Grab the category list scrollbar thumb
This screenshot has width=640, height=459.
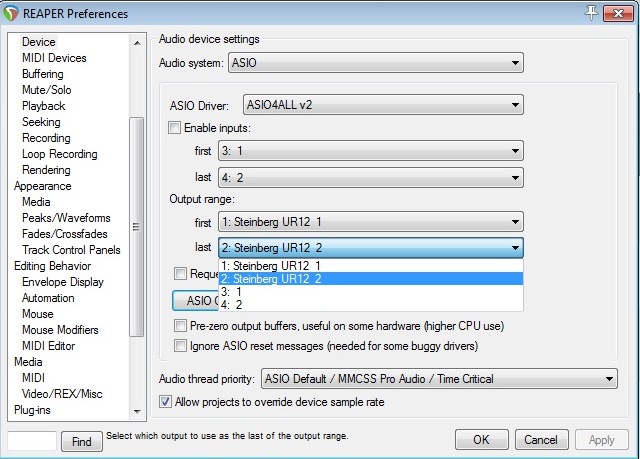coord(137,227)
